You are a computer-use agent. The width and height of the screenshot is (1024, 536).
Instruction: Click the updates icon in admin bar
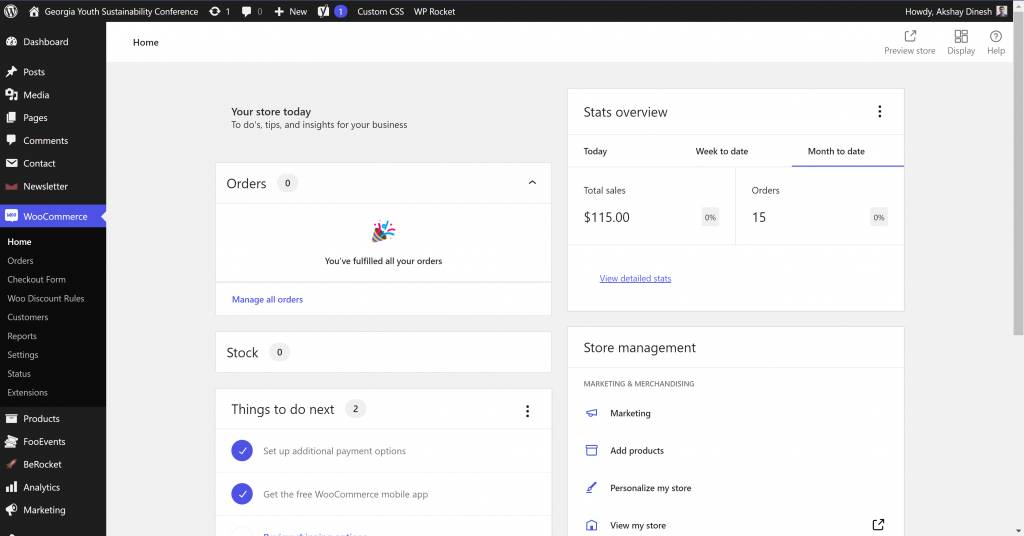pyautogui.click(x=215, y=11)
